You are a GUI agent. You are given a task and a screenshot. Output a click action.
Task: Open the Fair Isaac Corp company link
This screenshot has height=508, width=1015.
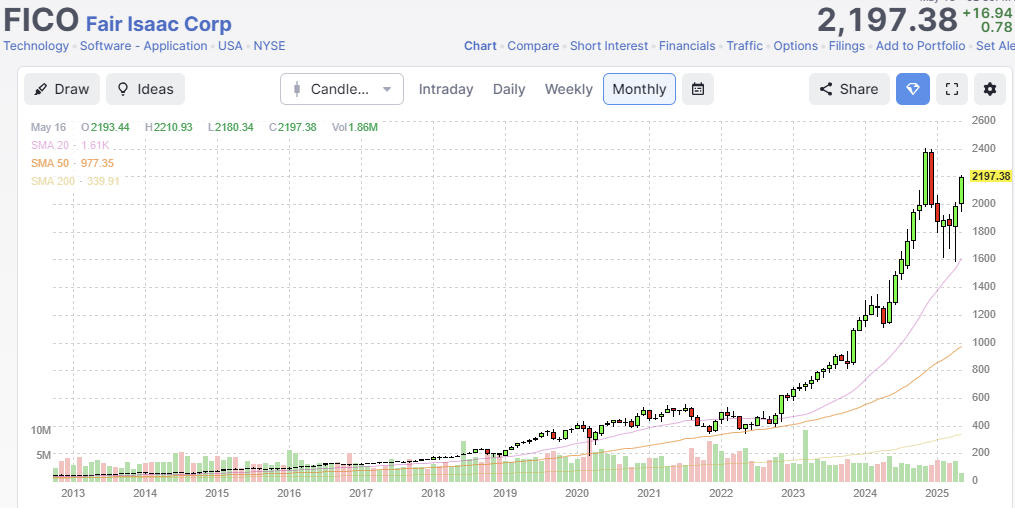point(159,25)
